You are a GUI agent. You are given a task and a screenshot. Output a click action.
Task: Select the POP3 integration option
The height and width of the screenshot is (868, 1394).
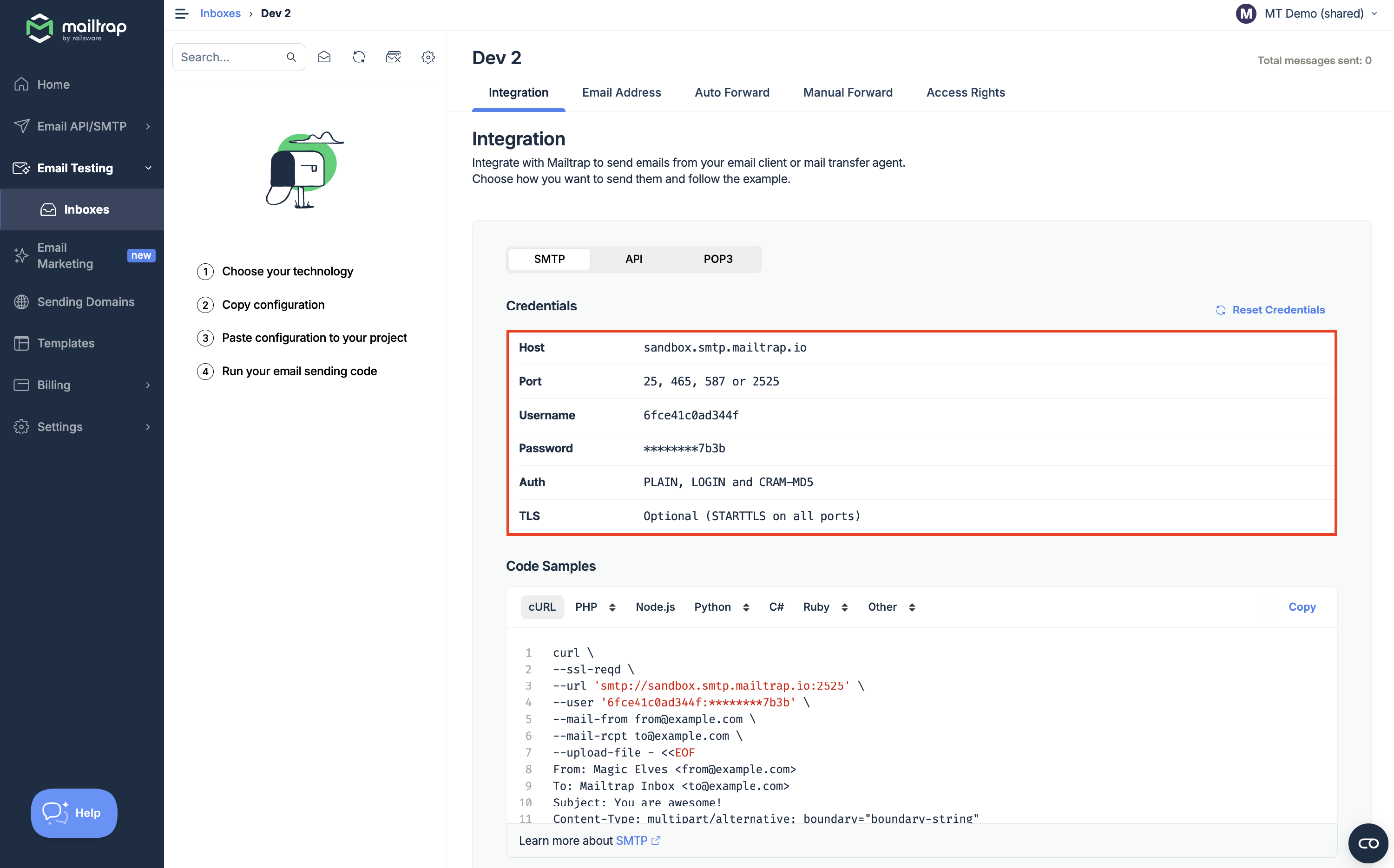(718, 259)
